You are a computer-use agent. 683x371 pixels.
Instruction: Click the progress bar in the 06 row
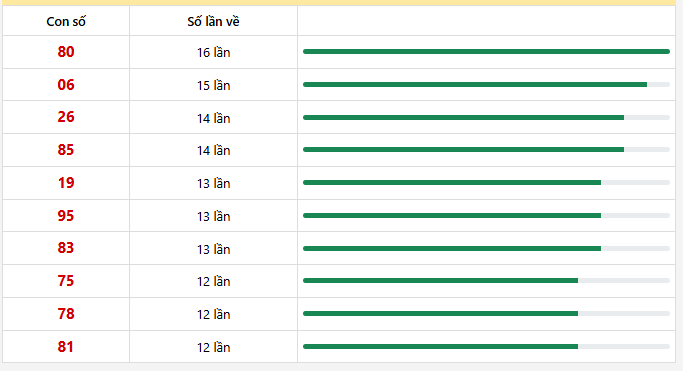tap(486, 84)
